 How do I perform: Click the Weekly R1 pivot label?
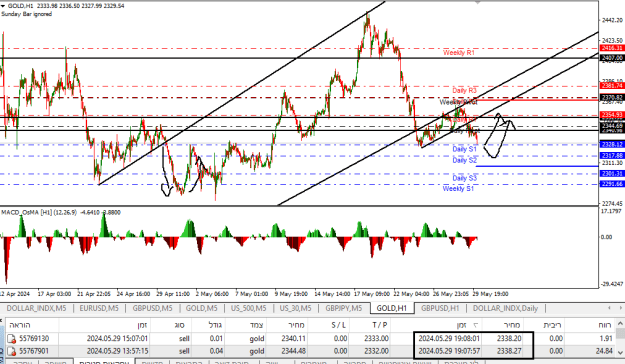458,53
